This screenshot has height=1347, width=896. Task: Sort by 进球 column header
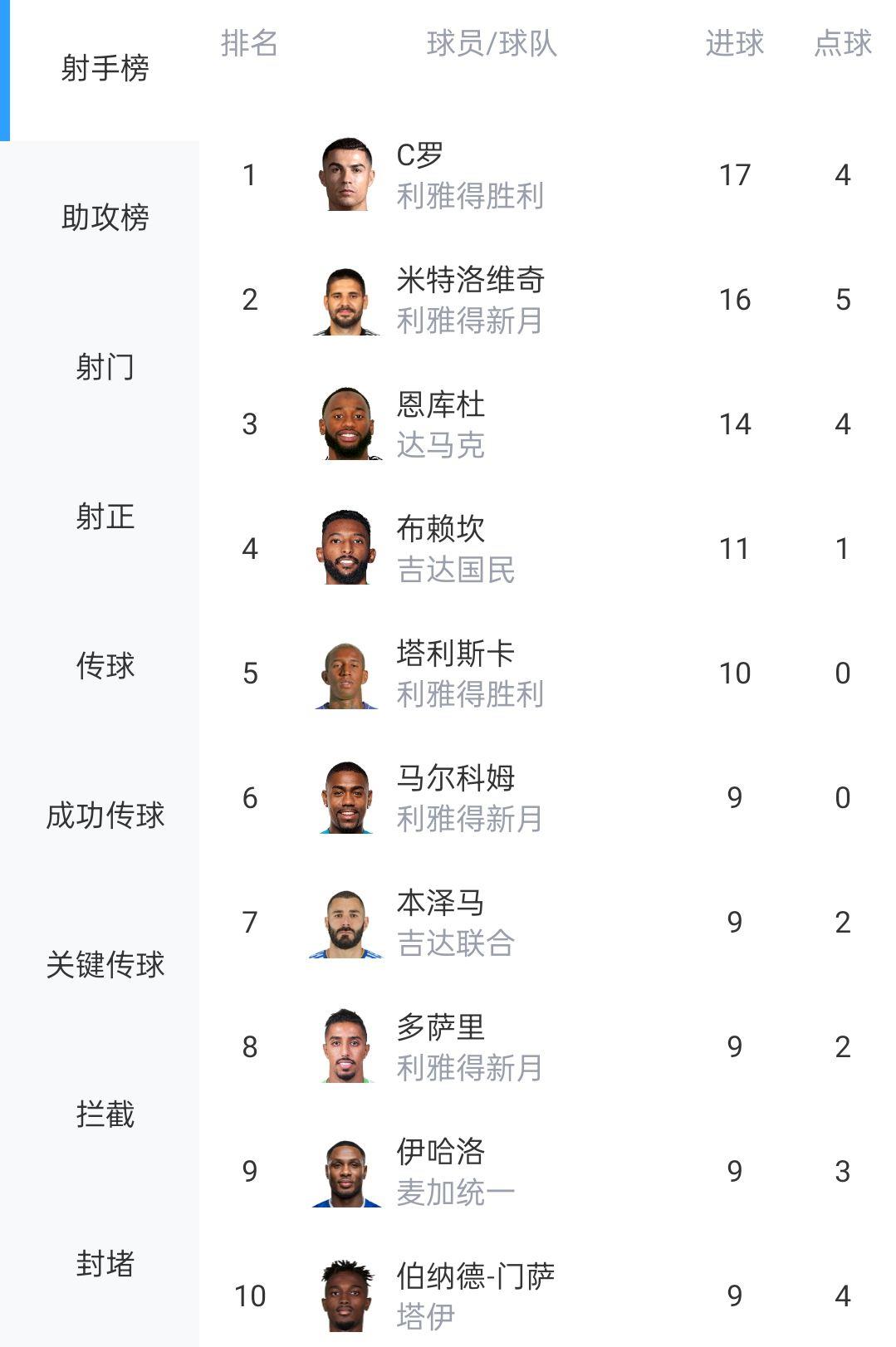(x=734, y=43)
